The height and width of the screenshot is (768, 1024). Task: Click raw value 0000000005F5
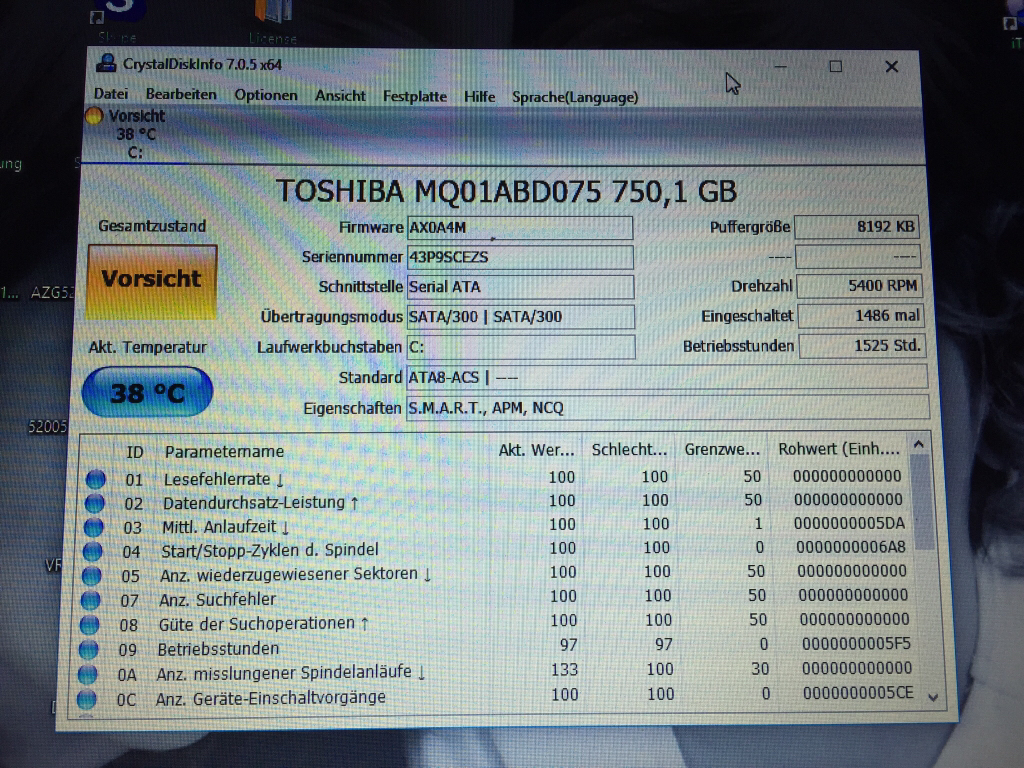(856, 644)
